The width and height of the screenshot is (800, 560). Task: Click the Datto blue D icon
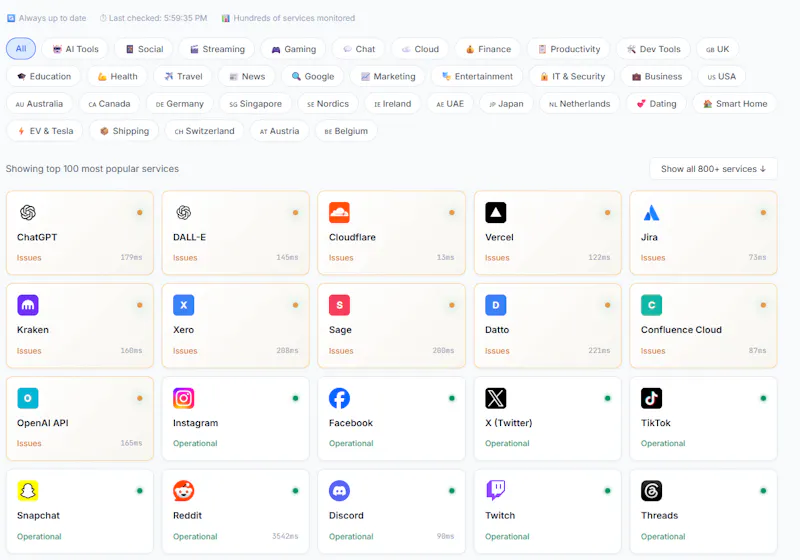495,305
